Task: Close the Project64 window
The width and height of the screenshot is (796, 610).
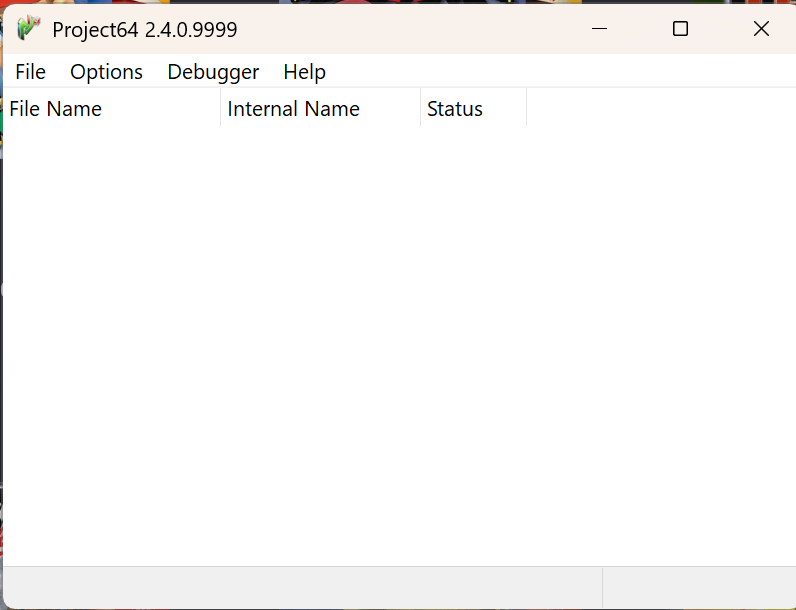Action: 761,29
